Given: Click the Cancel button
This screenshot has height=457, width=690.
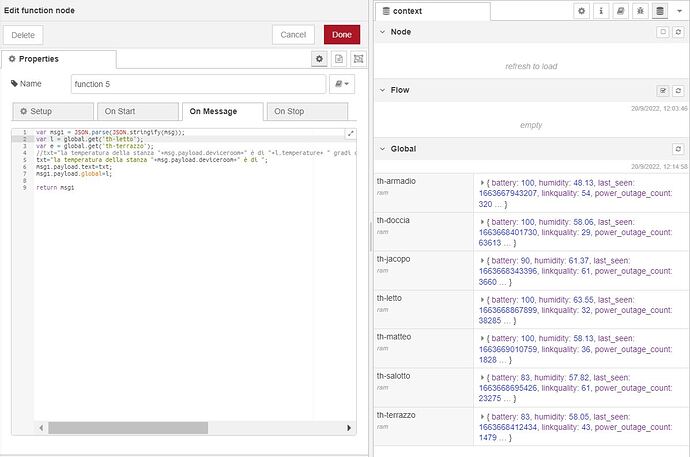Looking at the screenshot, I should 293,35.
